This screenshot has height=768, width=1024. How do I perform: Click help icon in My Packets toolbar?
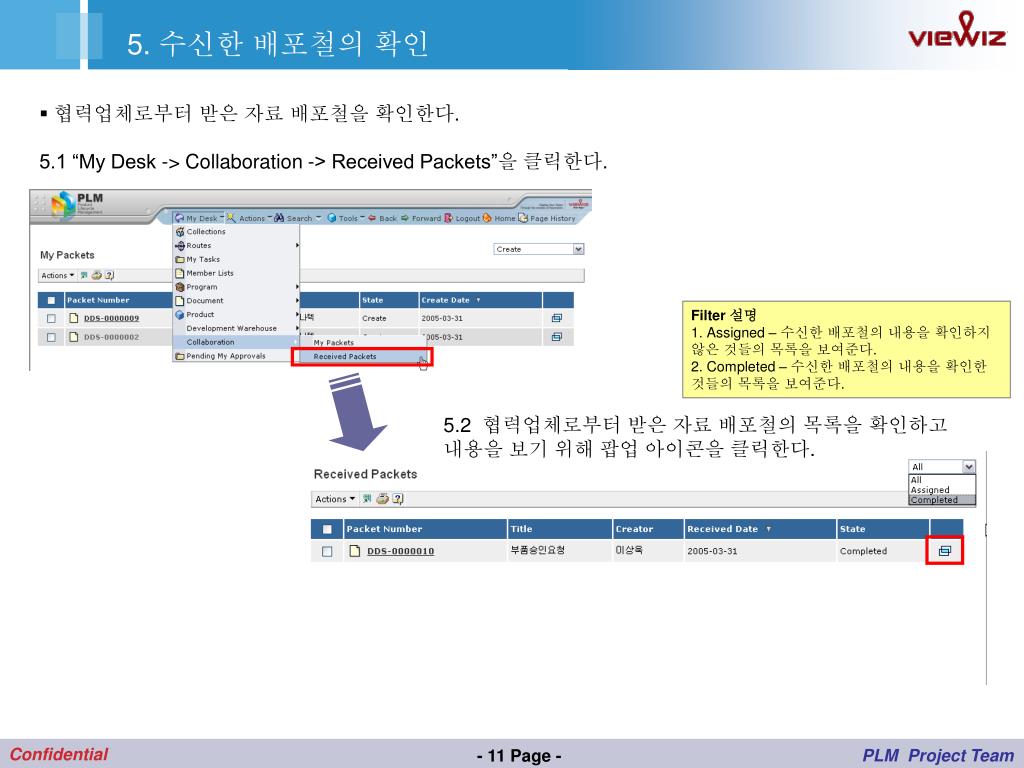click(110, 276)
